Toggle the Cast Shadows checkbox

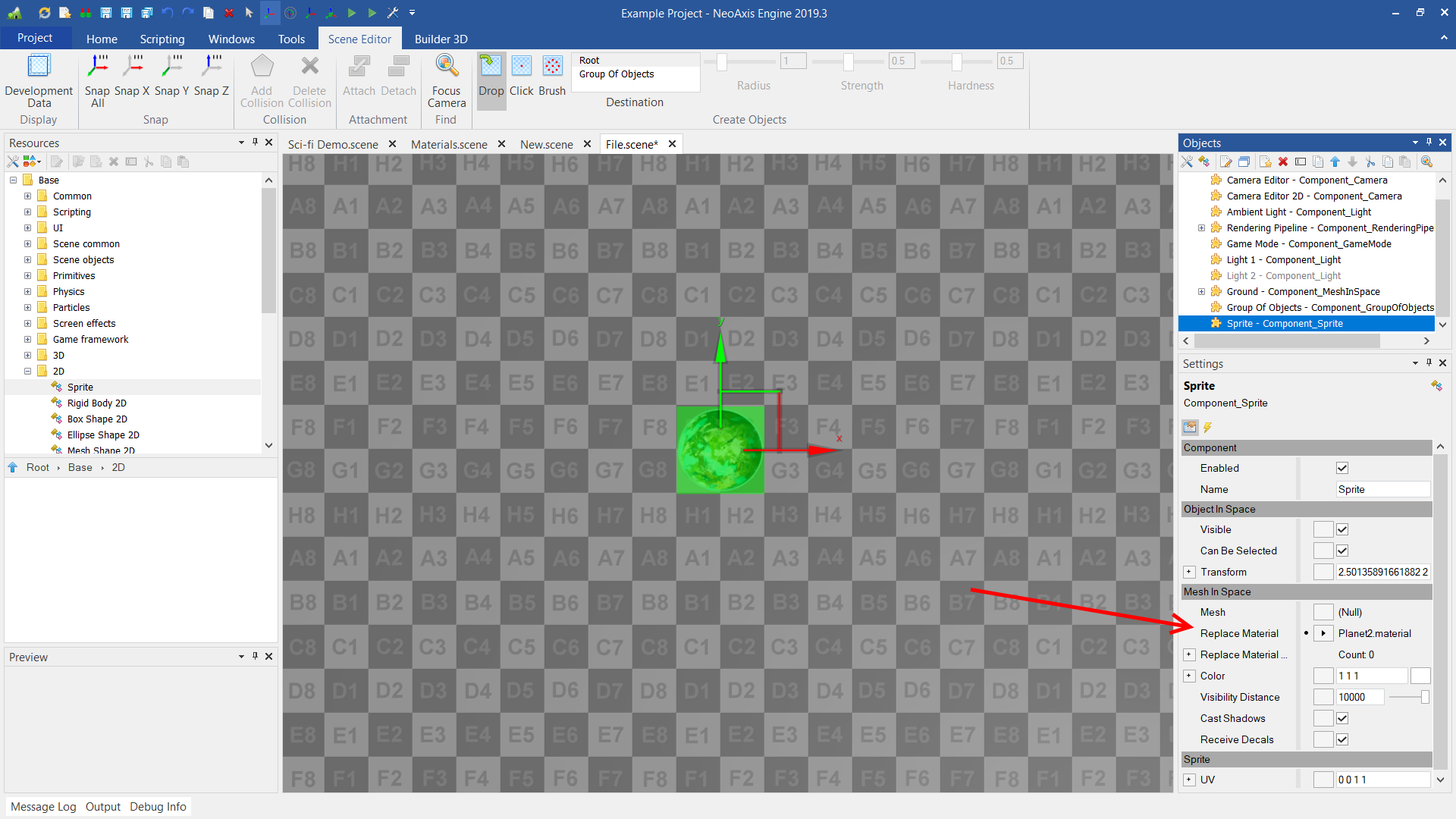(x=1342, y=718)
